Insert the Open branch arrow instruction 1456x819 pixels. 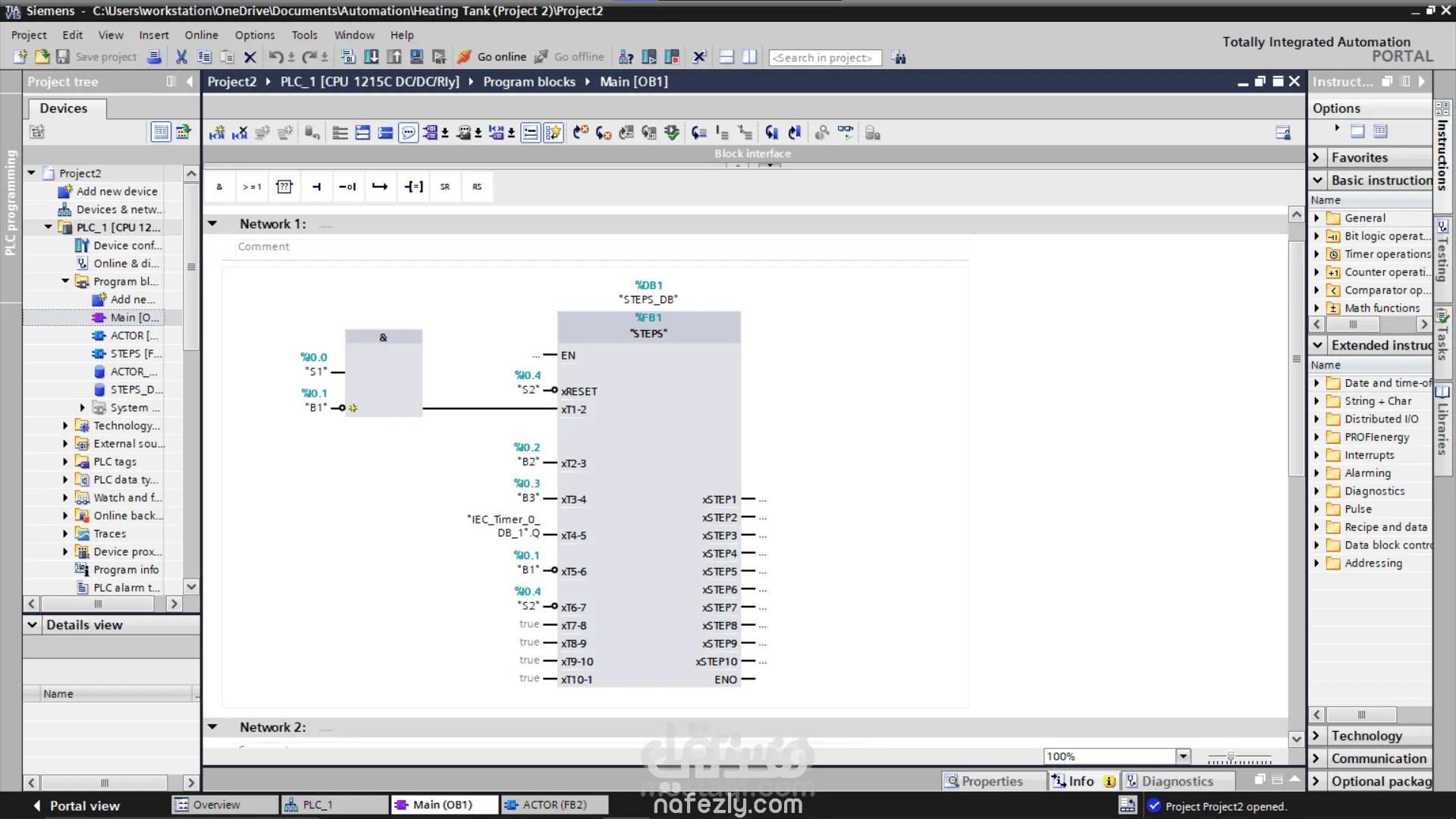pos(380,187)
